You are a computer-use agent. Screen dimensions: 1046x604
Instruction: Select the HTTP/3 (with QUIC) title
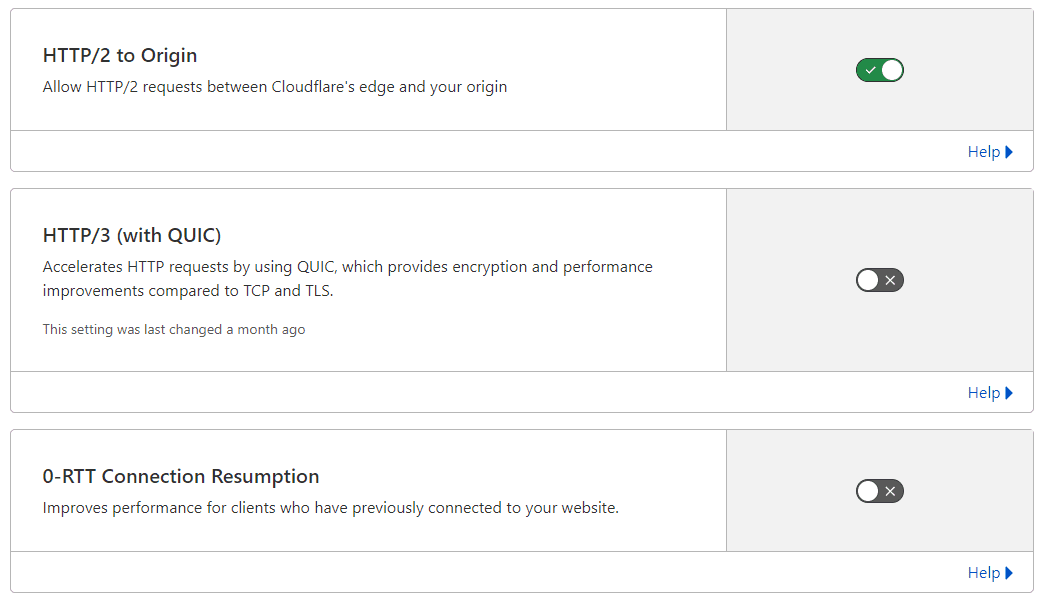coord(133,235)
